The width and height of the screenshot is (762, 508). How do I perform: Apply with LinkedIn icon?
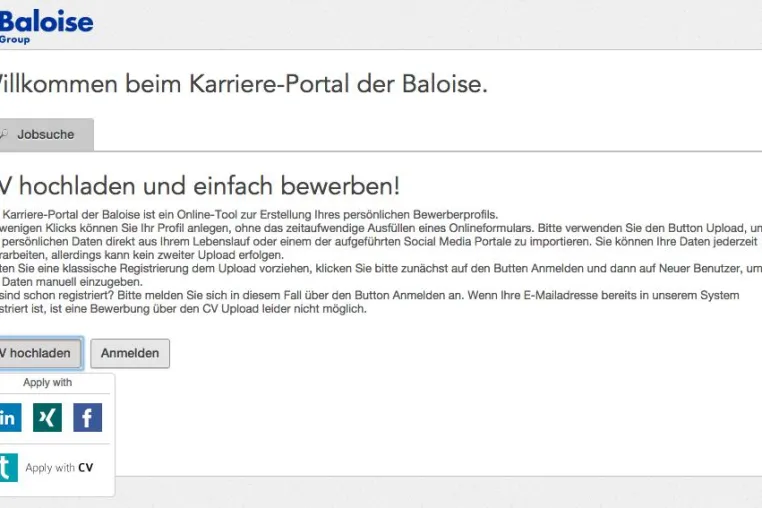[x=10, y=418]
